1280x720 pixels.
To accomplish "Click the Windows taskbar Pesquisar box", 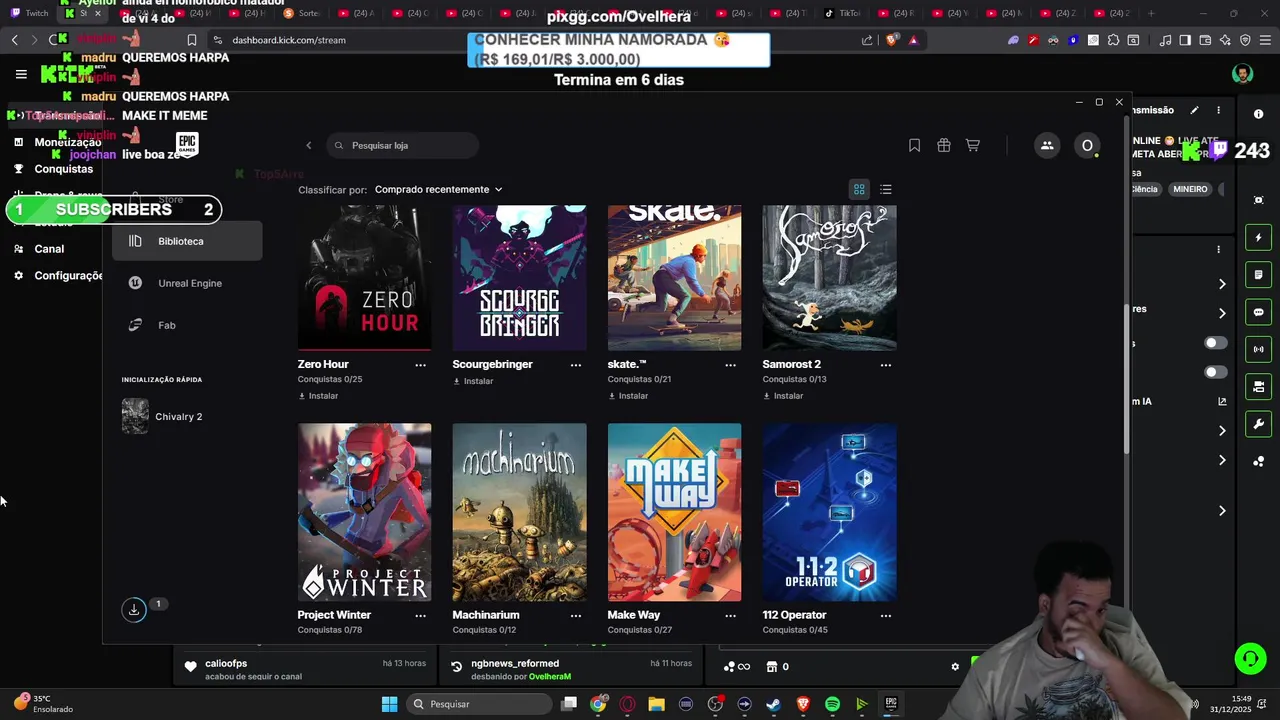I will point(481,704).
